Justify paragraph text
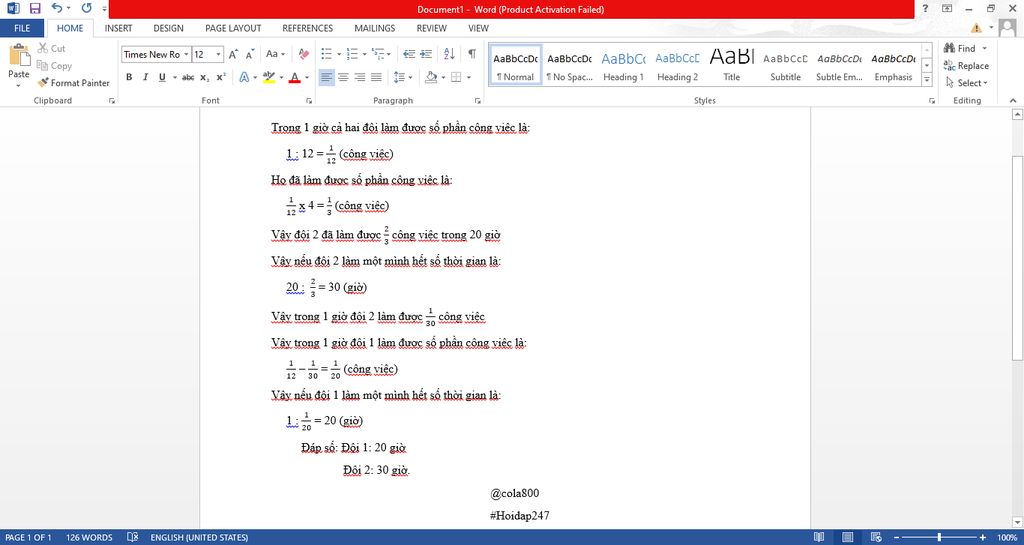 point(376,77)
